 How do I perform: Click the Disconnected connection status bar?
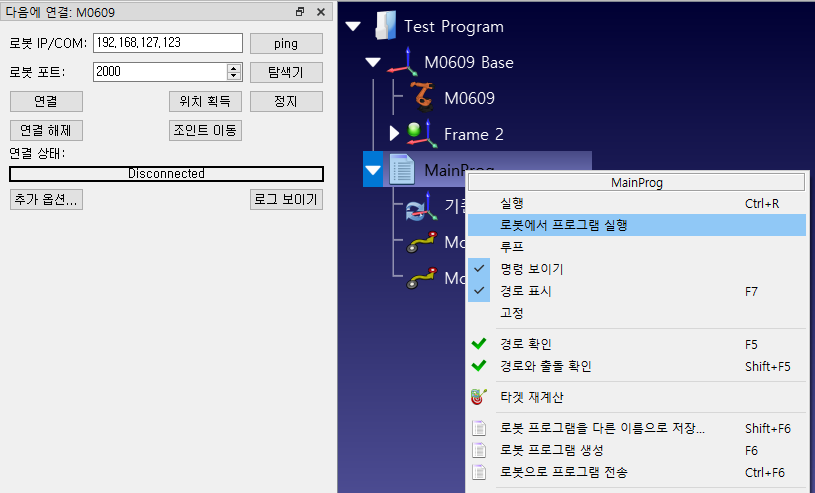point(166,174)
